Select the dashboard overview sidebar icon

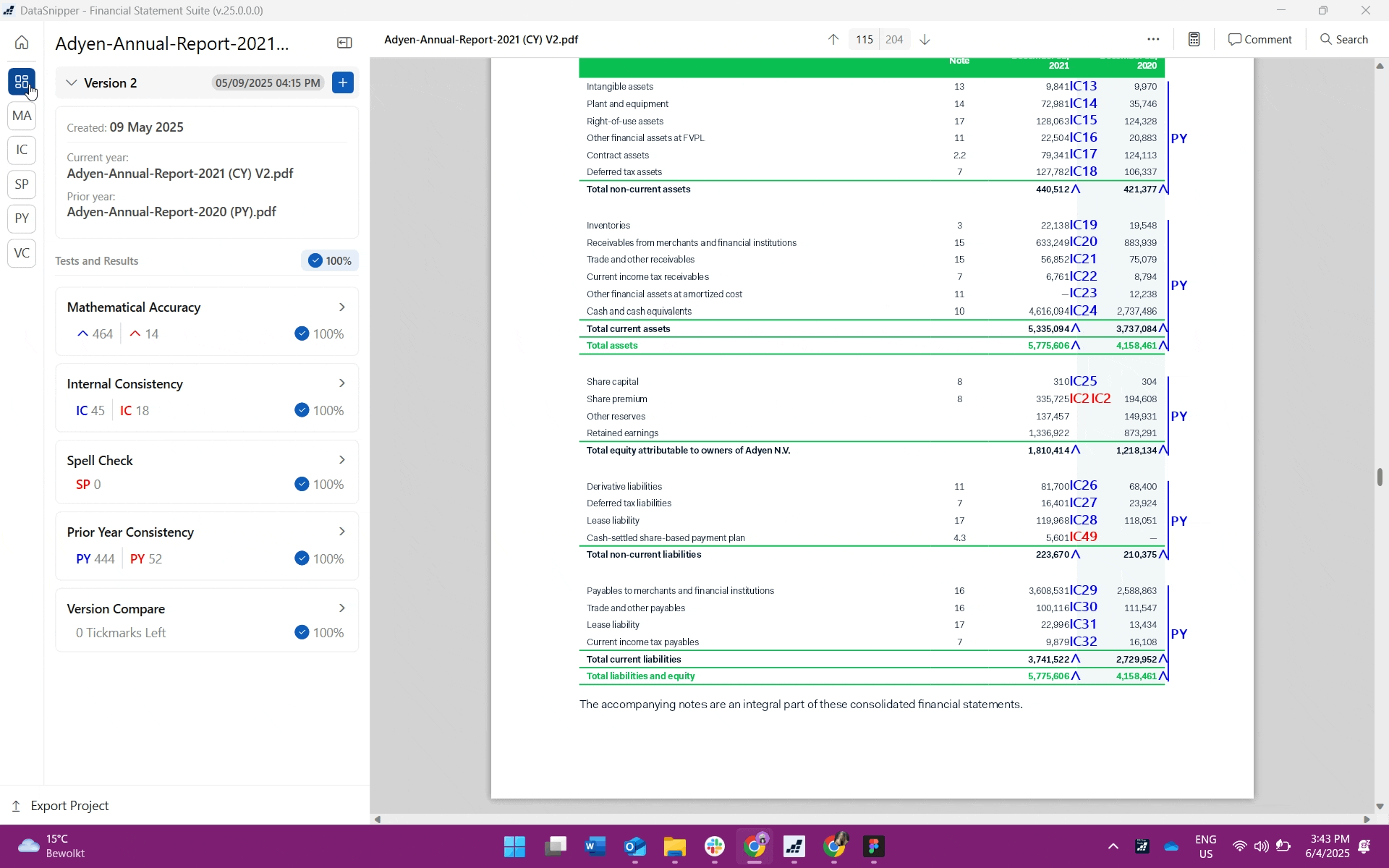pyautogui.click(x=22, y=81)
